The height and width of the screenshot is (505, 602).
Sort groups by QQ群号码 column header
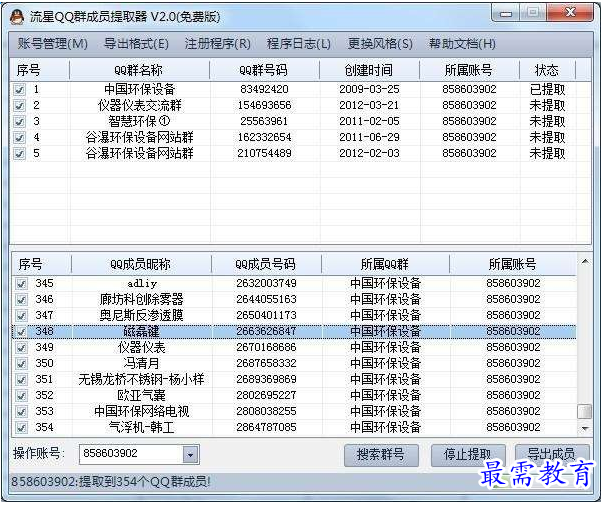tap(264, 70)
